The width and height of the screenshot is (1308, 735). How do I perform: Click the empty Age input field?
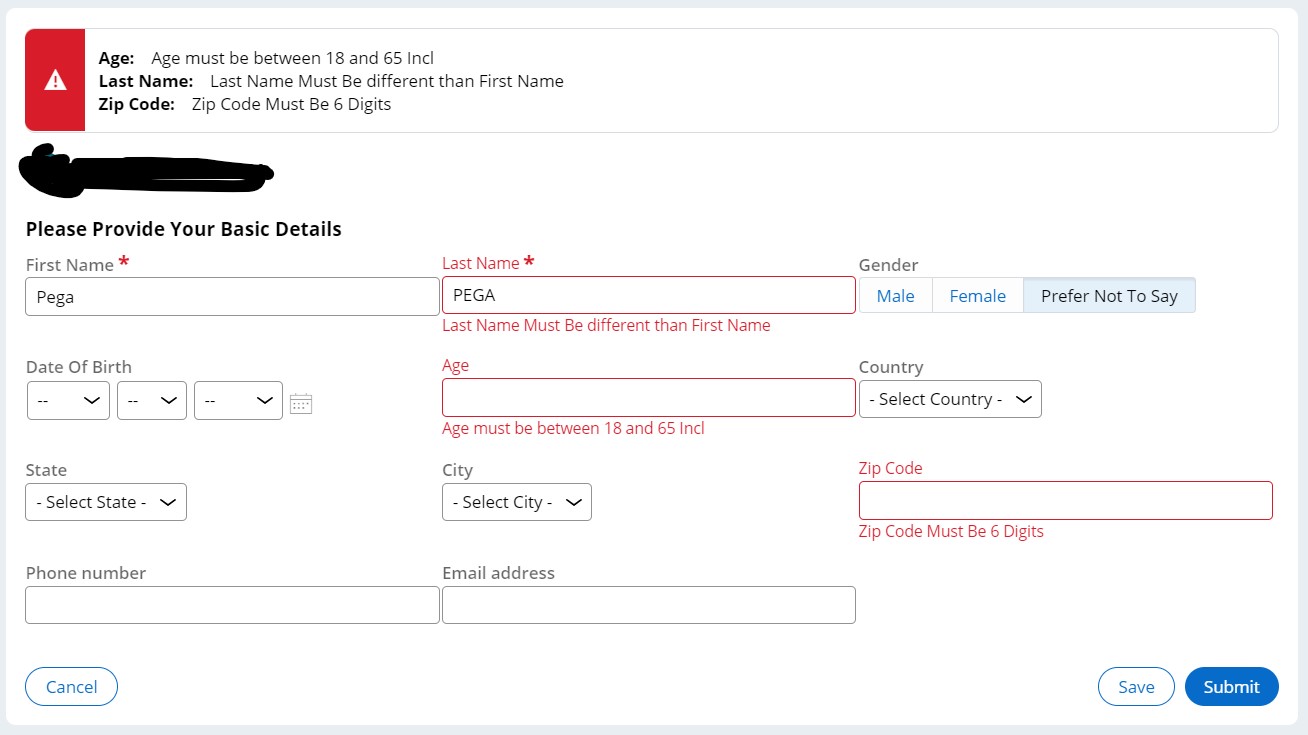tap(648, 397)
